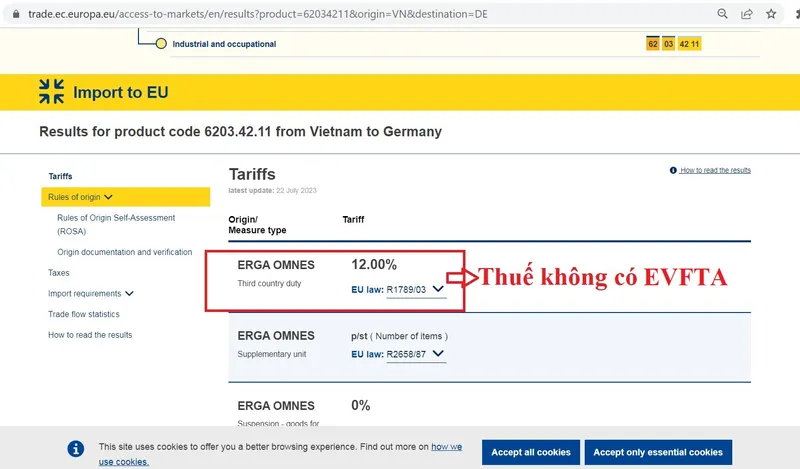Open Rules of Origin Self-Assessment (ROSA)

coord(115,224)
